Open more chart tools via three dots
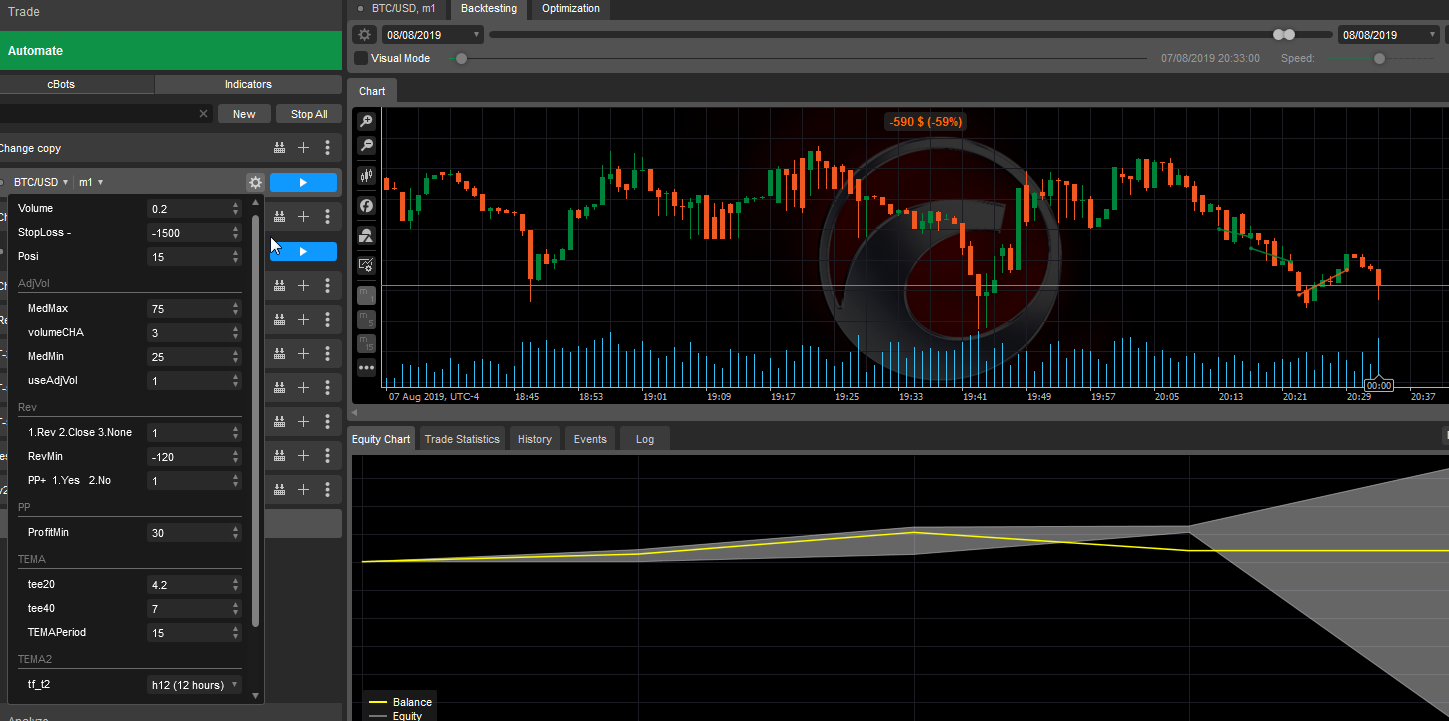Image resolution: width=1449 pixels, height=721 pixels. [x=367, y=367]
